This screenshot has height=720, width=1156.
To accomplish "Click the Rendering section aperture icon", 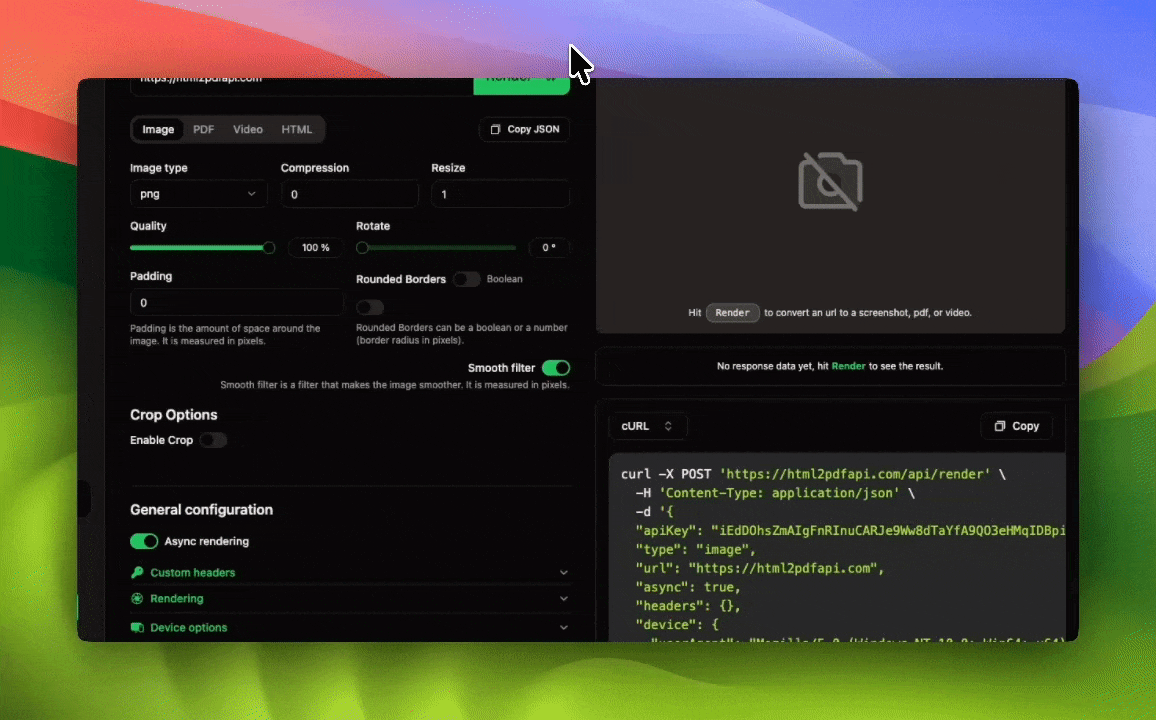I will point(137,599).
